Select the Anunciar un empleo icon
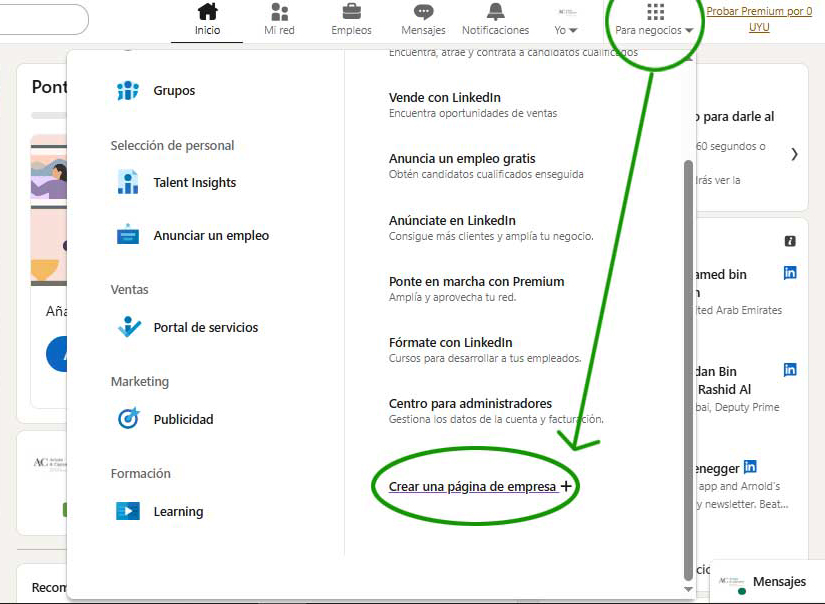825x604 pixels. pyautogui.click(x=128, y=235)
